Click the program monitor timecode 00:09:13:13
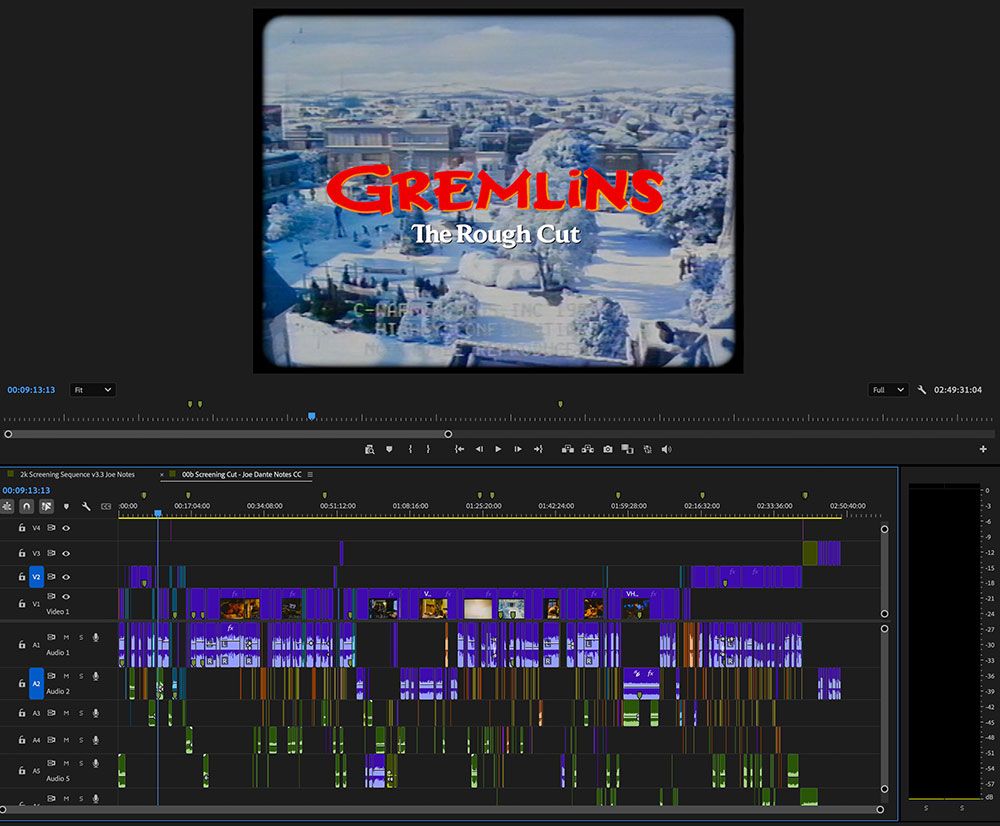The image size is (1000, 826). click(31, 390)
